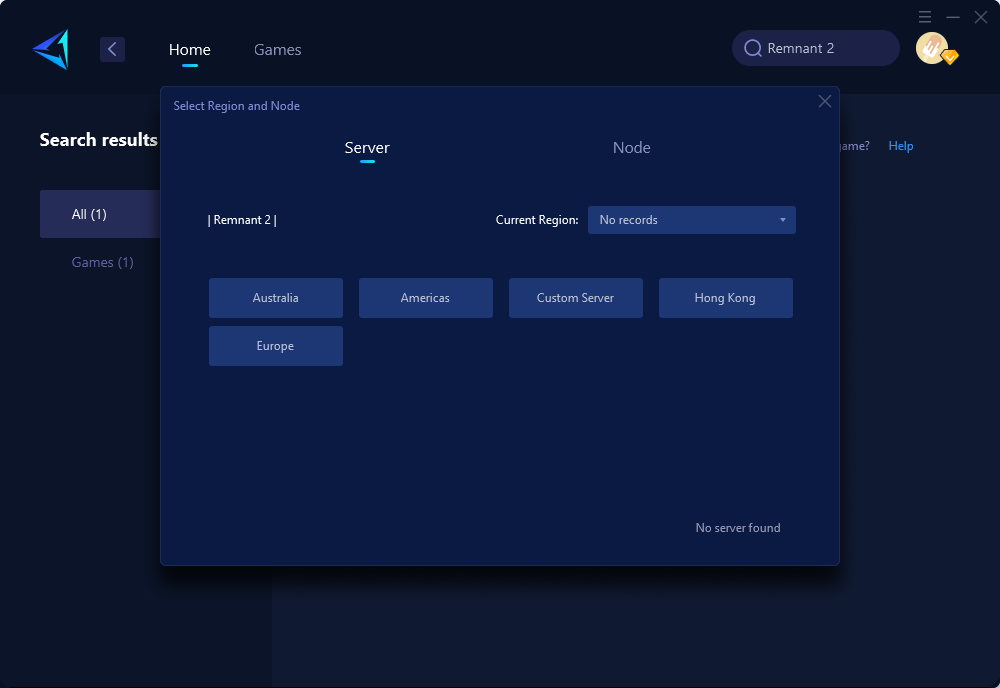The width and height of the screenshot is (1000, 688).
Task: Open the Current Region dropdown
Action: click(x=691, y=220)
